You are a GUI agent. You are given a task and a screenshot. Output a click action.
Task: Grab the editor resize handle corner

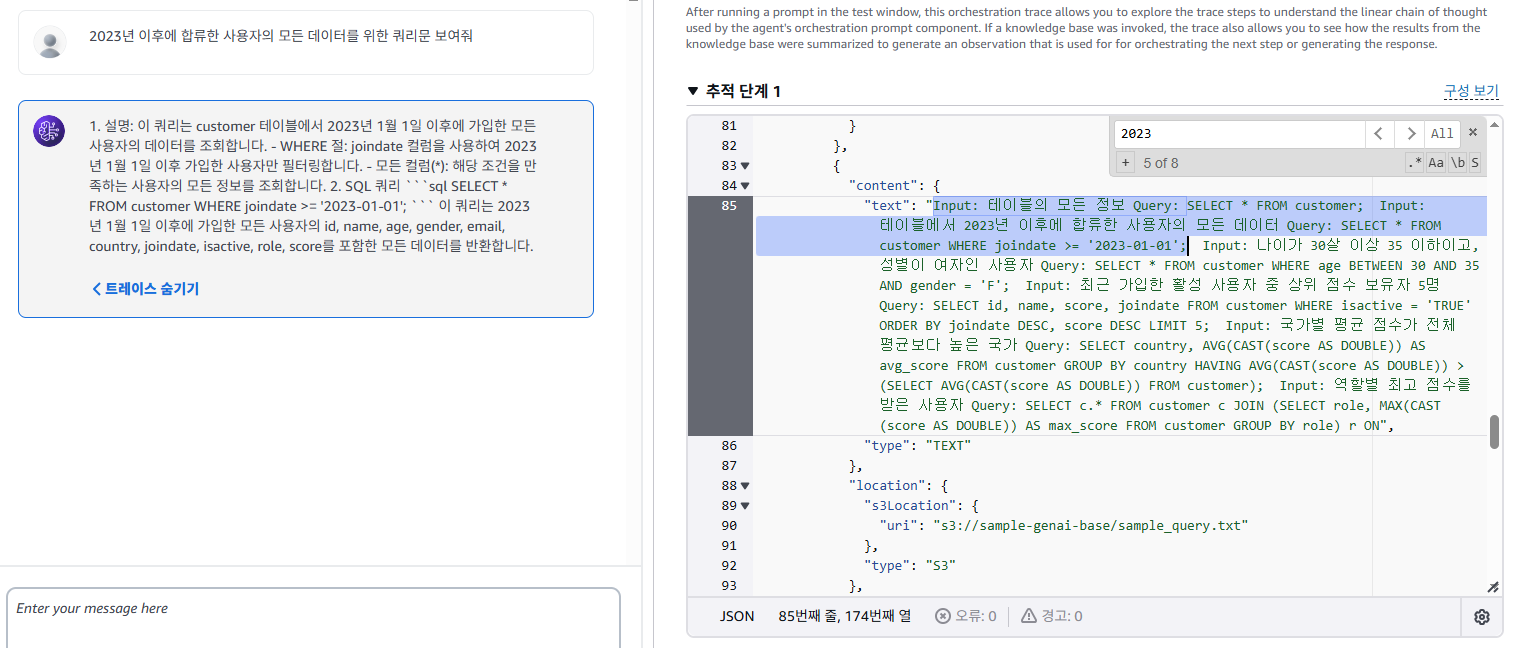click(1494, 588)
